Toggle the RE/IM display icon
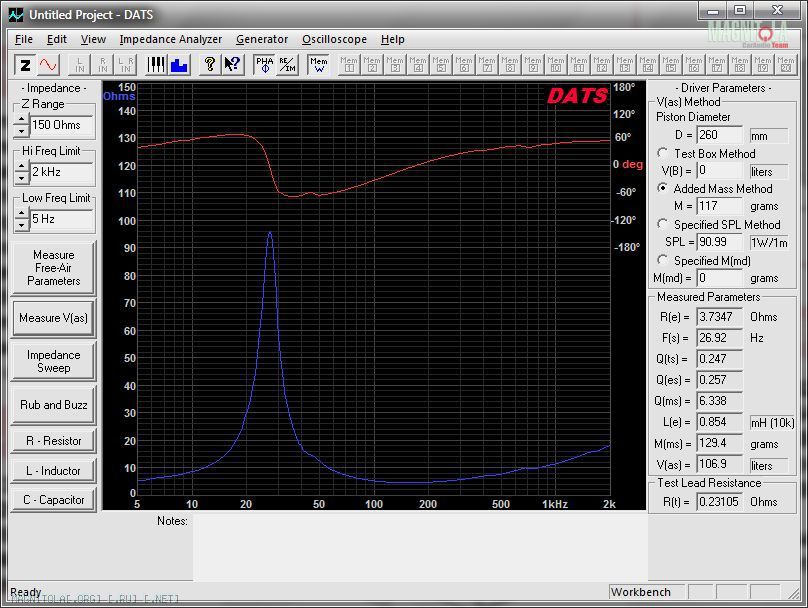This screenshot has width=808, height=608. (288, 65)
